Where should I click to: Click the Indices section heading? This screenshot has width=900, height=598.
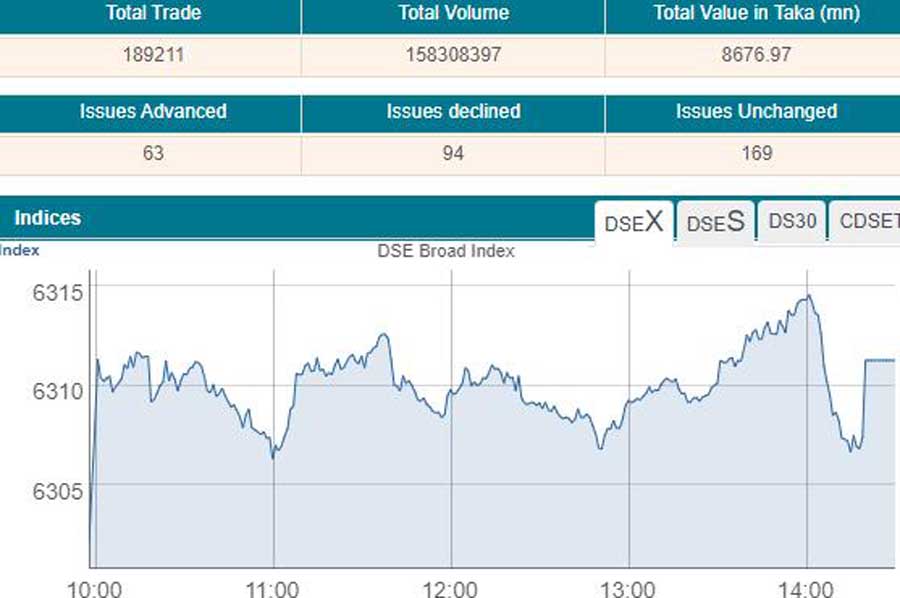[x=48, y=218]
